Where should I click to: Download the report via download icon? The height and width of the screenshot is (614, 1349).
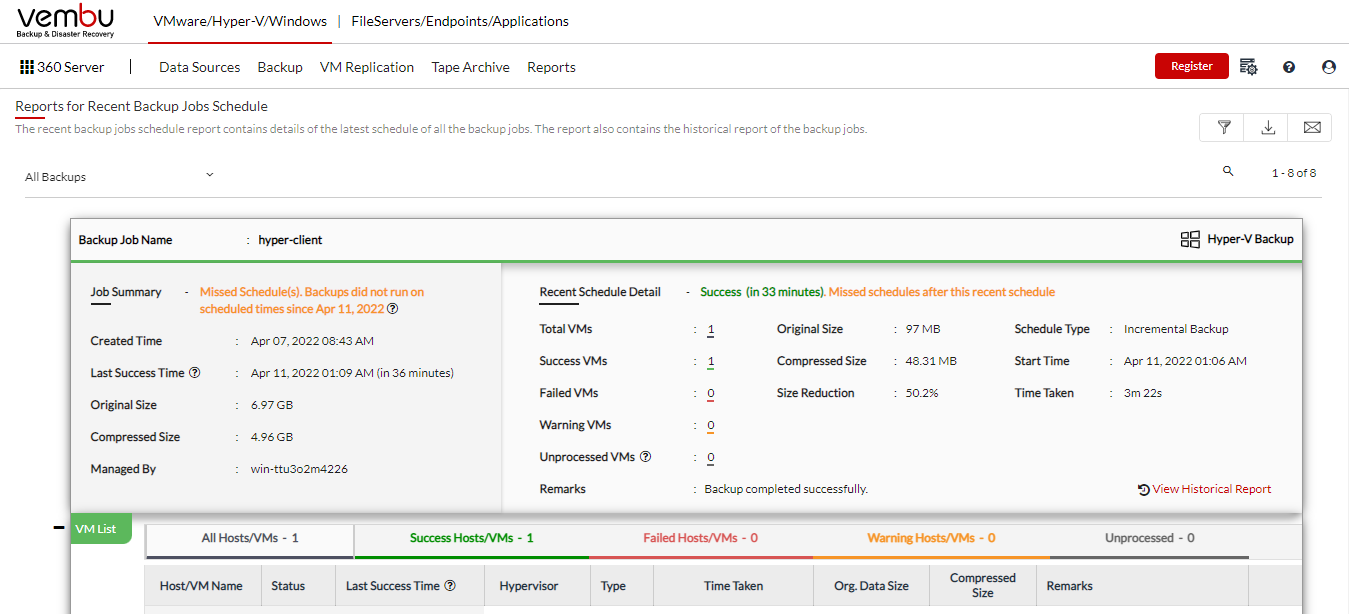coord(1268,127)
